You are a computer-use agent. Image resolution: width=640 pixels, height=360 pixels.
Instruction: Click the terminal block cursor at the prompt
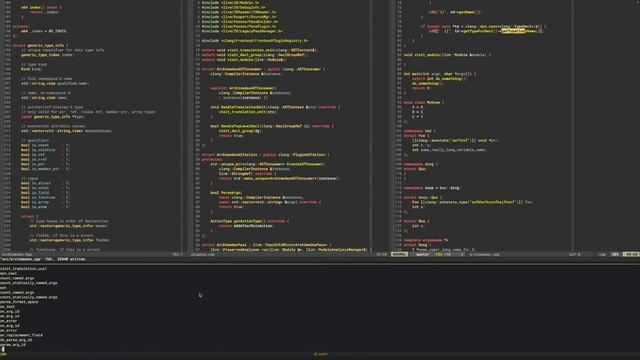[3, 349]
